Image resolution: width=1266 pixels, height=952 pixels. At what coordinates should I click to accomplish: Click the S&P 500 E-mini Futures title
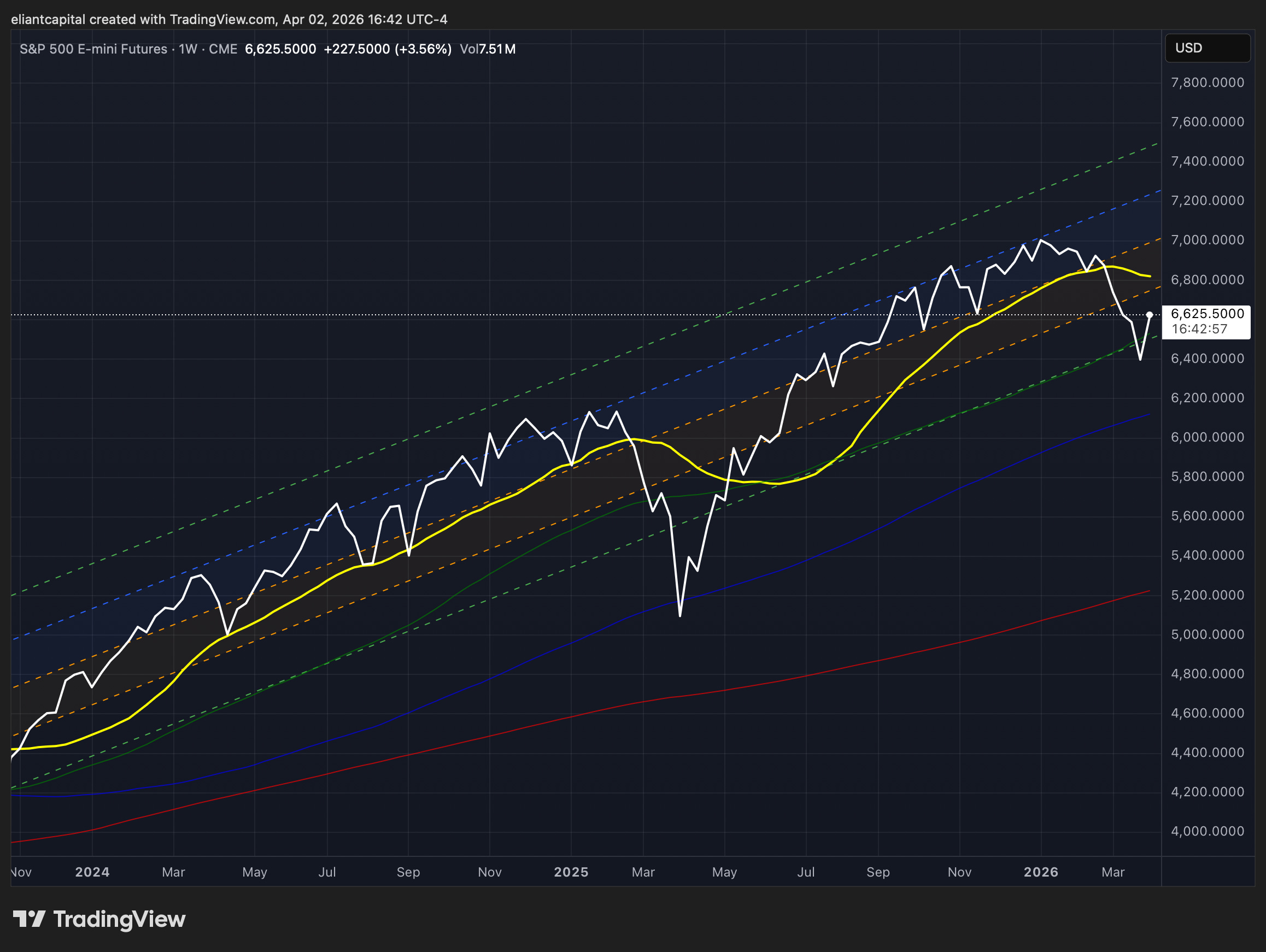click(93, 49)
